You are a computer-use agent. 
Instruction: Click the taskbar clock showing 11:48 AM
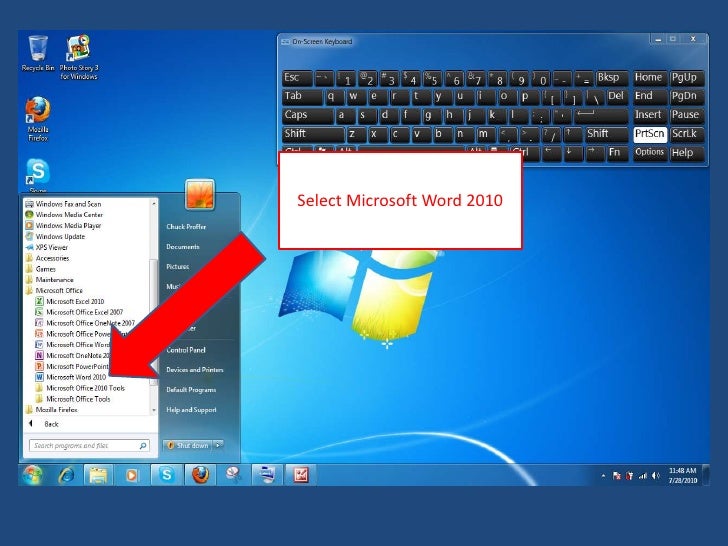click(x=682, y=475)
